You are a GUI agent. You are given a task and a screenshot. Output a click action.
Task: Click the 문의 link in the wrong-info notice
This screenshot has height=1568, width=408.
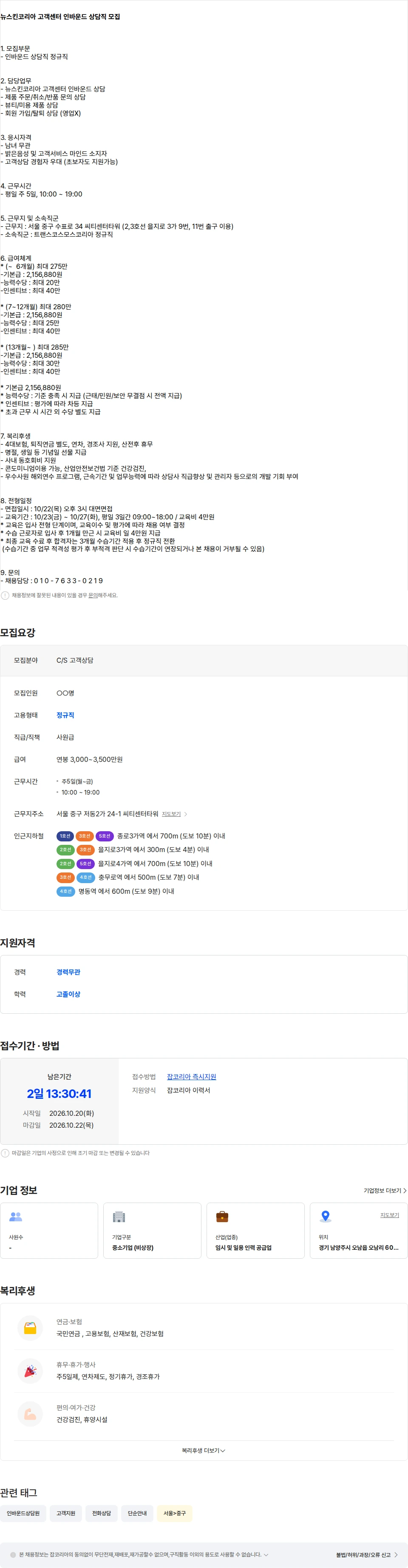point(93,595)
